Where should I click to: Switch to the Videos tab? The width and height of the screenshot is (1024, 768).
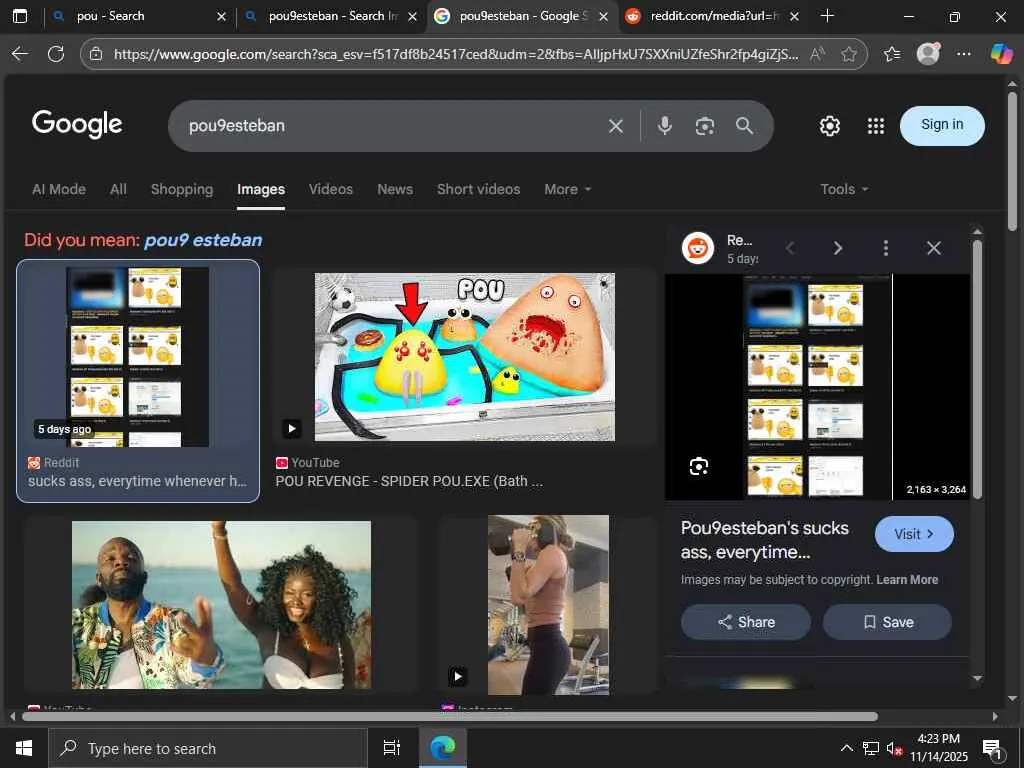point(330,189)
